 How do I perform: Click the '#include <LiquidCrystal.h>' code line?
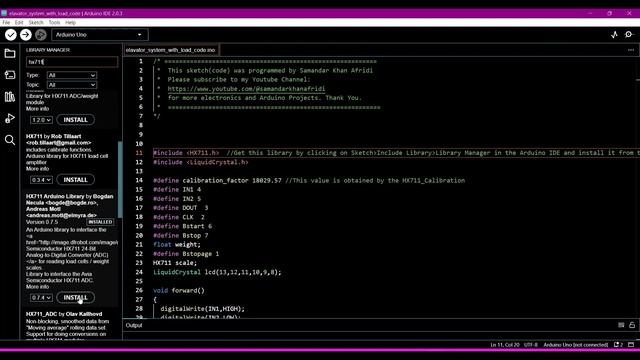pyautogui.click(x=201, y=162)
